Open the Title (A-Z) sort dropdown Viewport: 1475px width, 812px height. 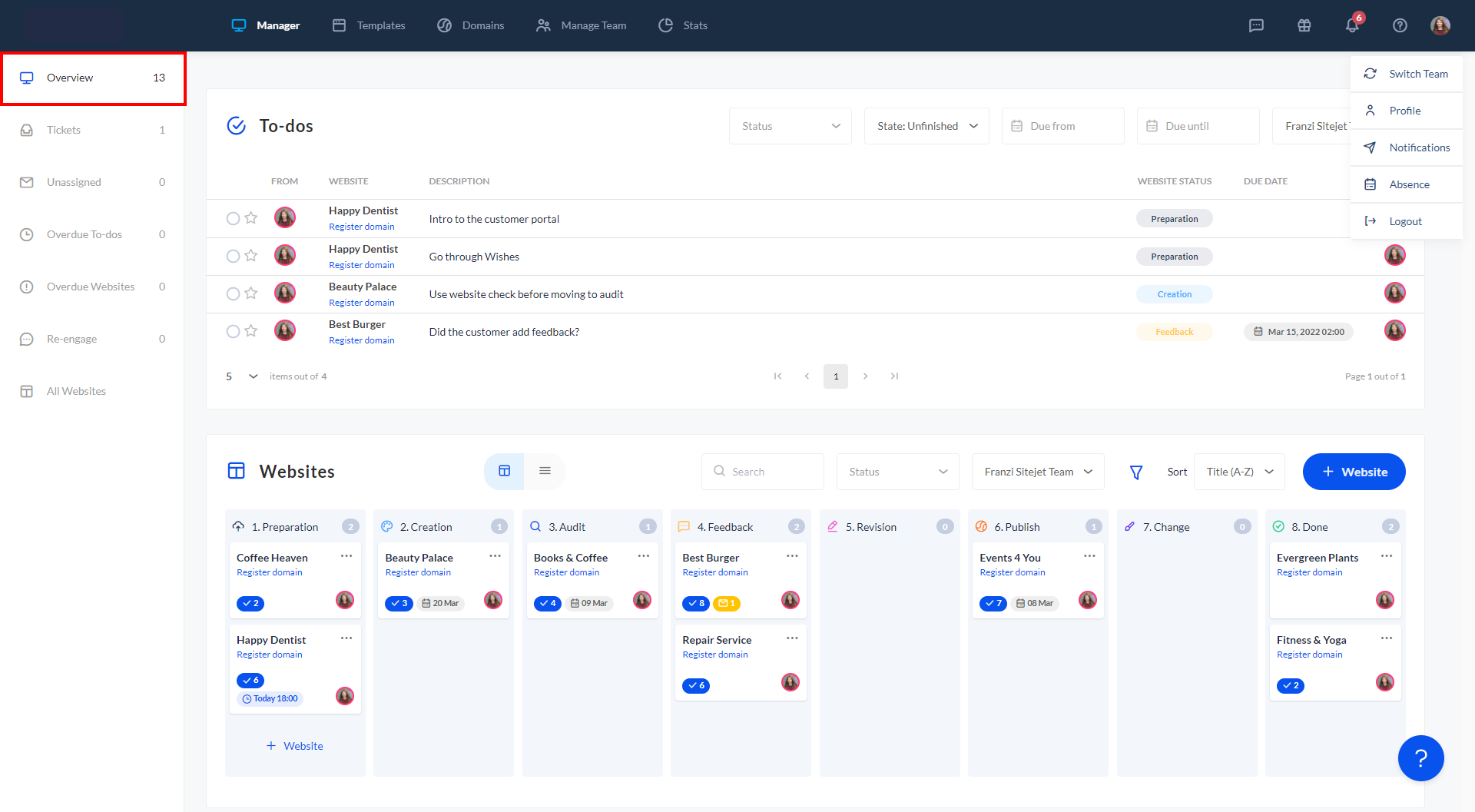[1239, 472]
